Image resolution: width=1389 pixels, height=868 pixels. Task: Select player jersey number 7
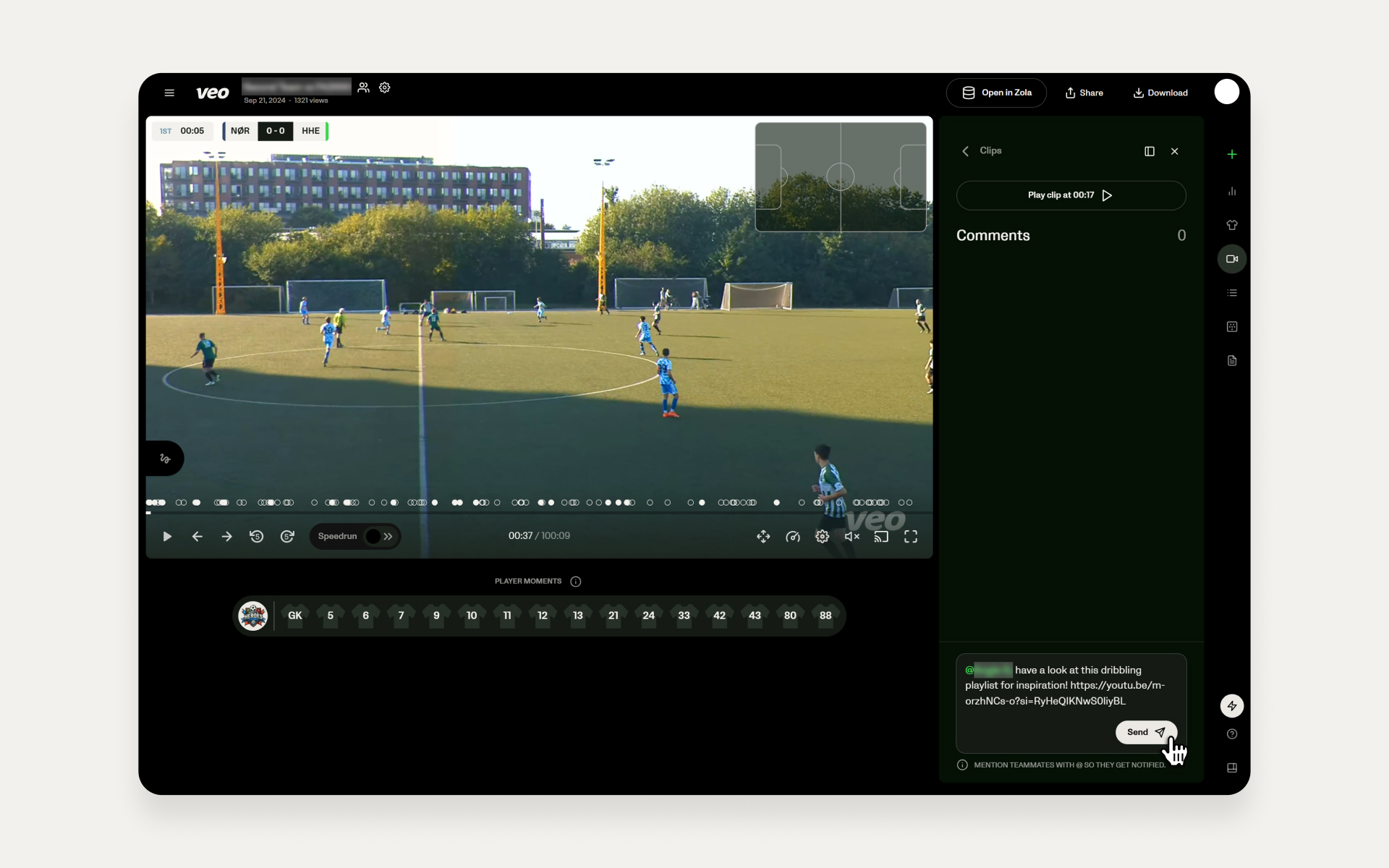tap(402, 616)
